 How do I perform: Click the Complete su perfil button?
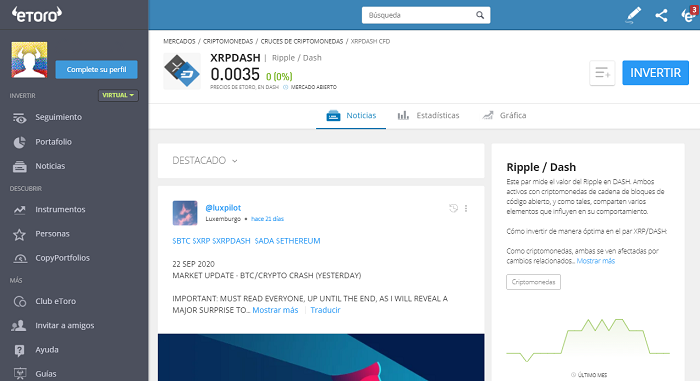pos(96,69)
